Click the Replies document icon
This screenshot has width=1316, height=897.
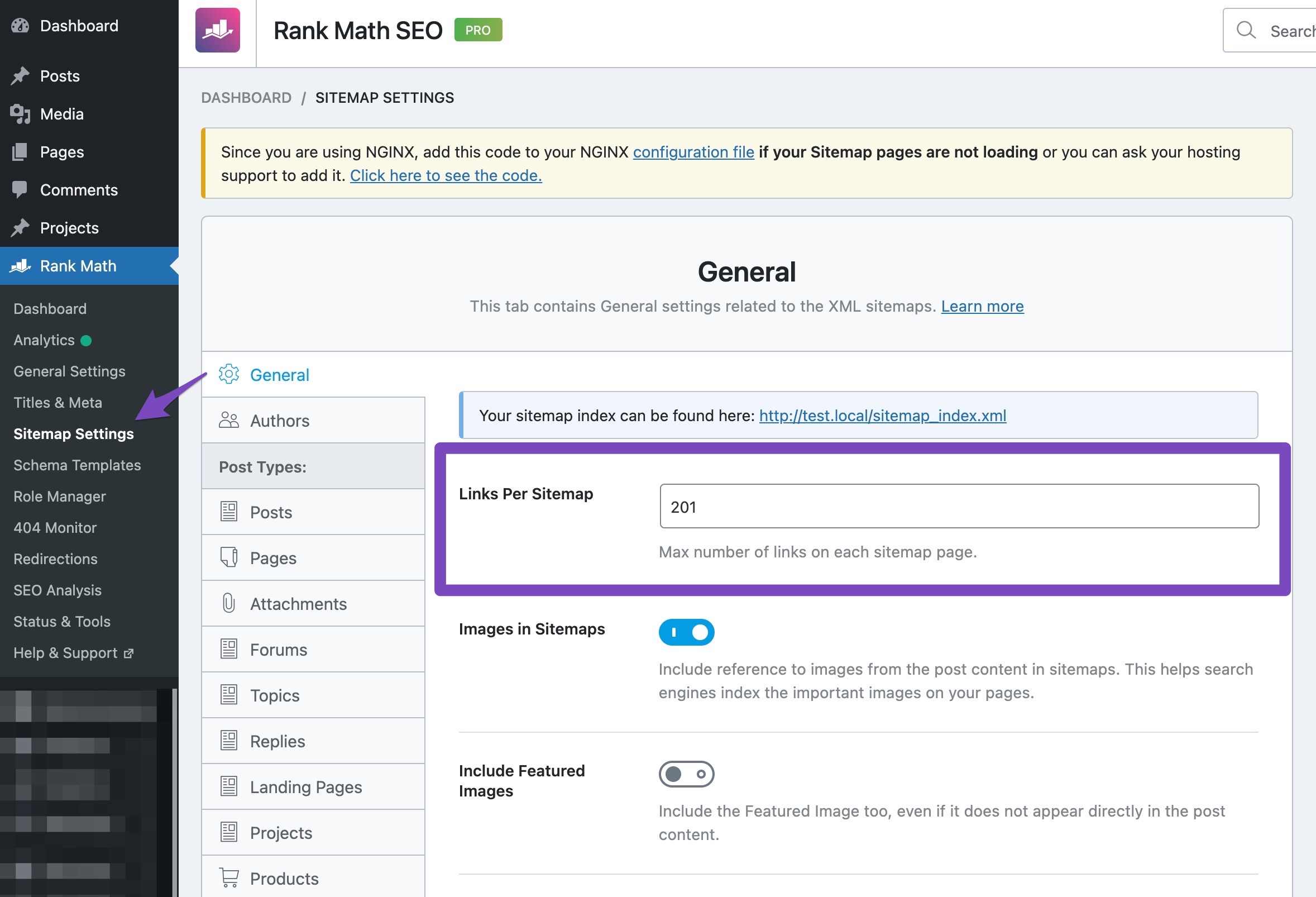pyautogui.click(x=229, y=741)
